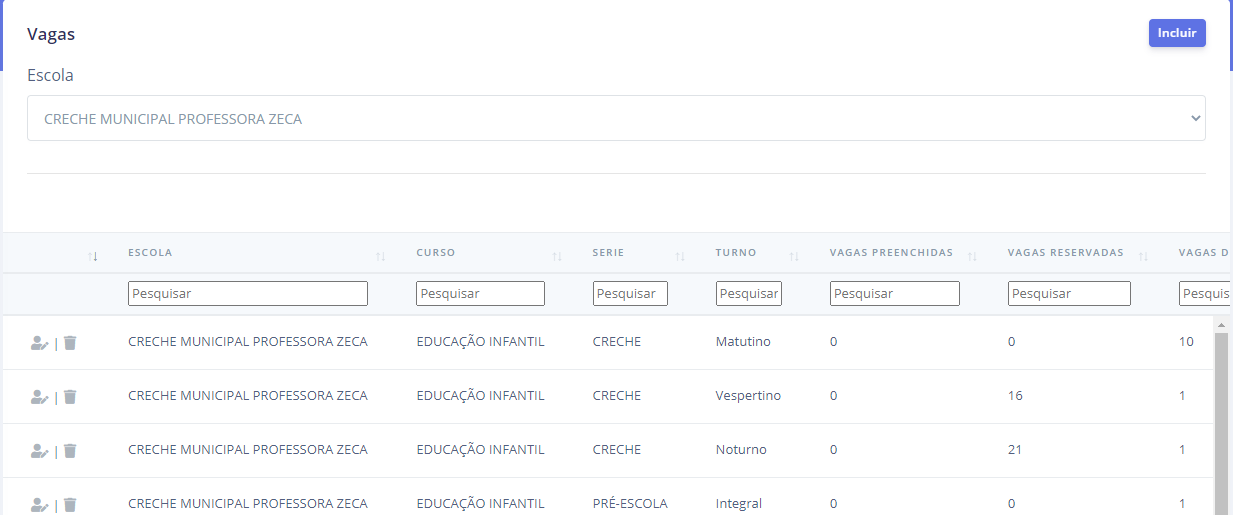Image resolution: width=1233 pixels, height=515 pixels.
Task: Sort by Vagas Preenchidas column
Action: 972,257
